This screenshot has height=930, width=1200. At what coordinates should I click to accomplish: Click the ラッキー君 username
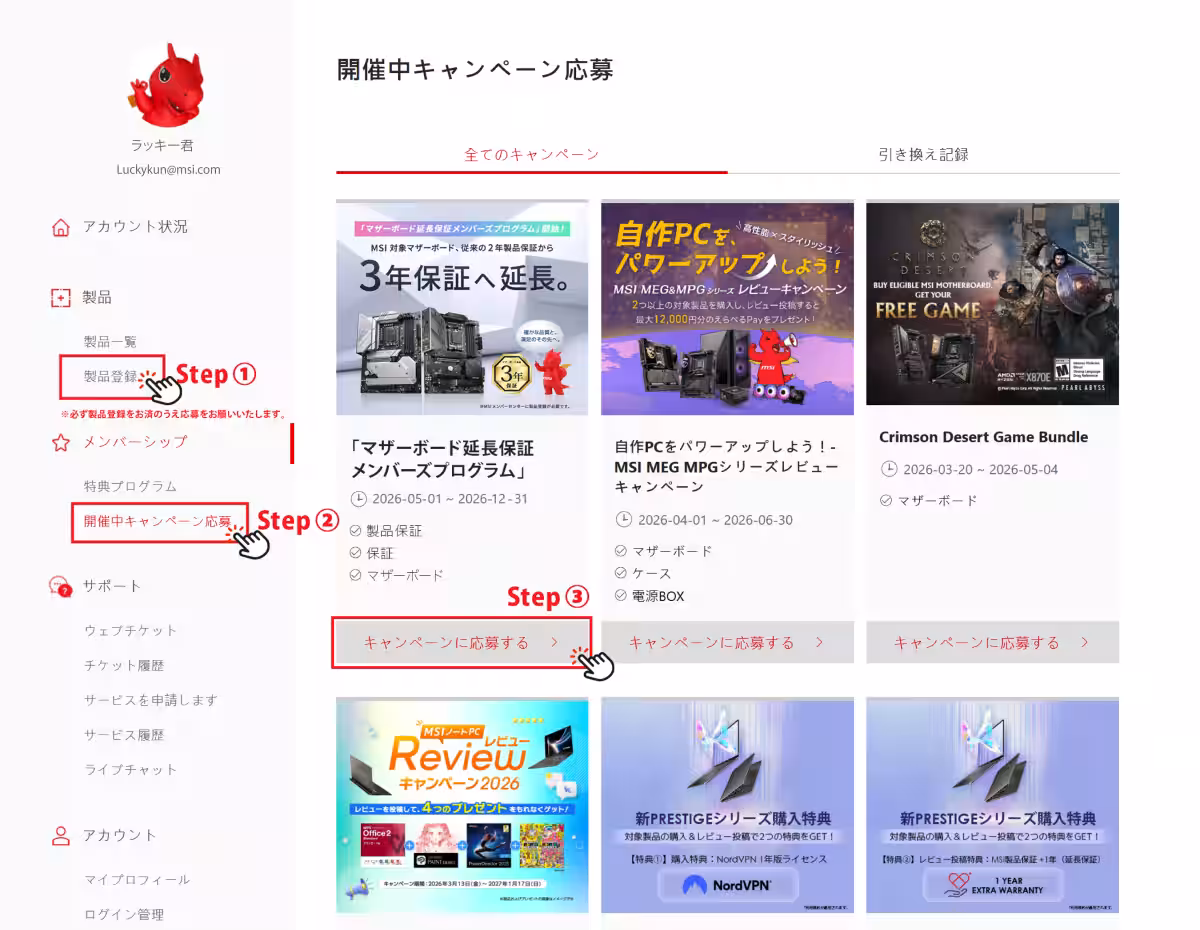162,145
